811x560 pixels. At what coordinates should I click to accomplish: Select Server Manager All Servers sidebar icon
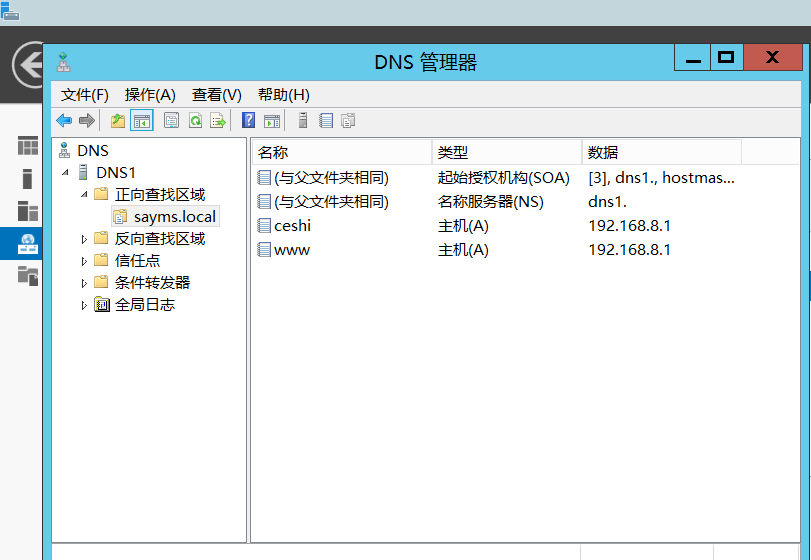(28, 211)
